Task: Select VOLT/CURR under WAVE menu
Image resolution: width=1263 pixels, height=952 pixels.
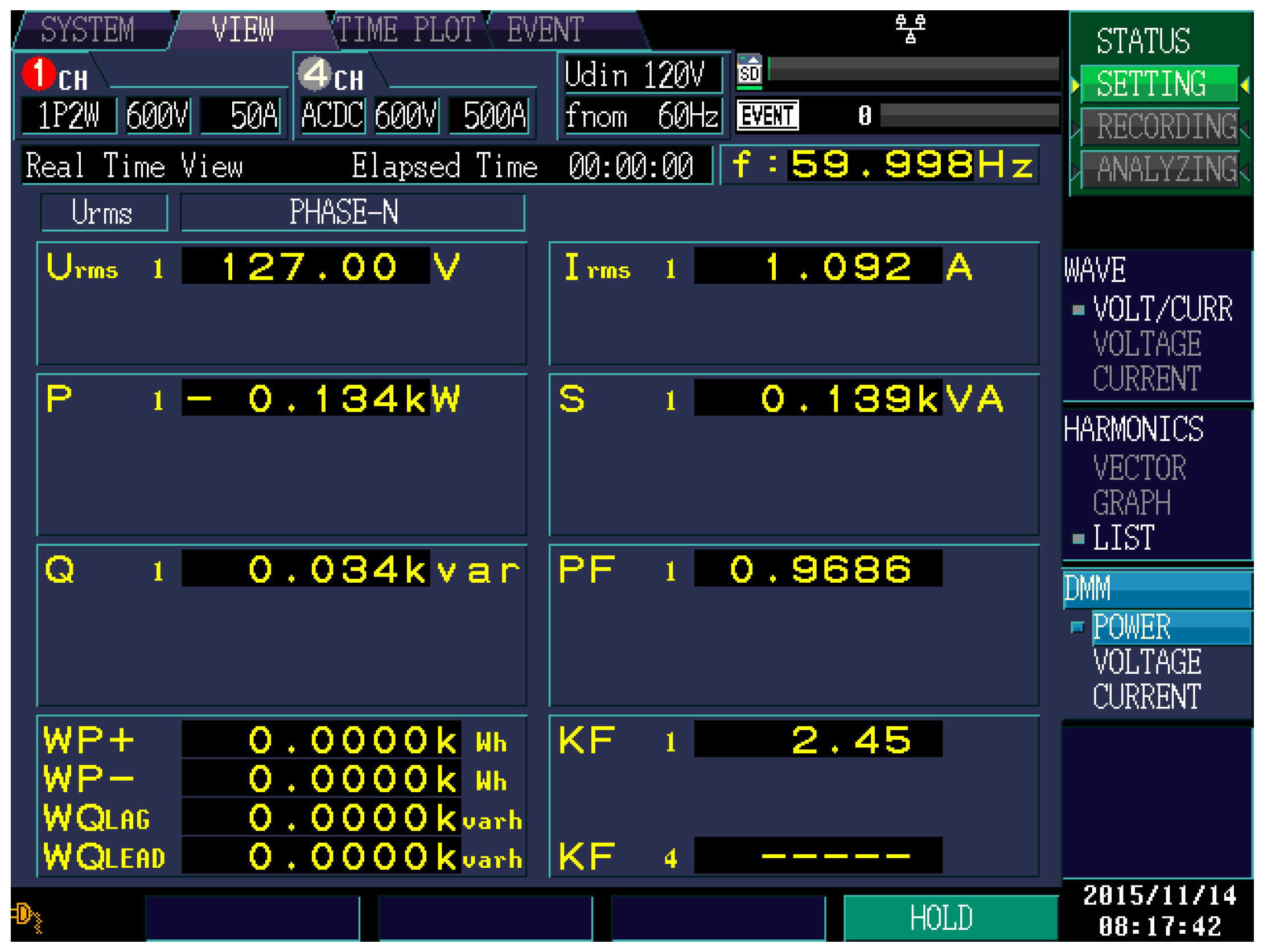Action: coord(1162,309)
